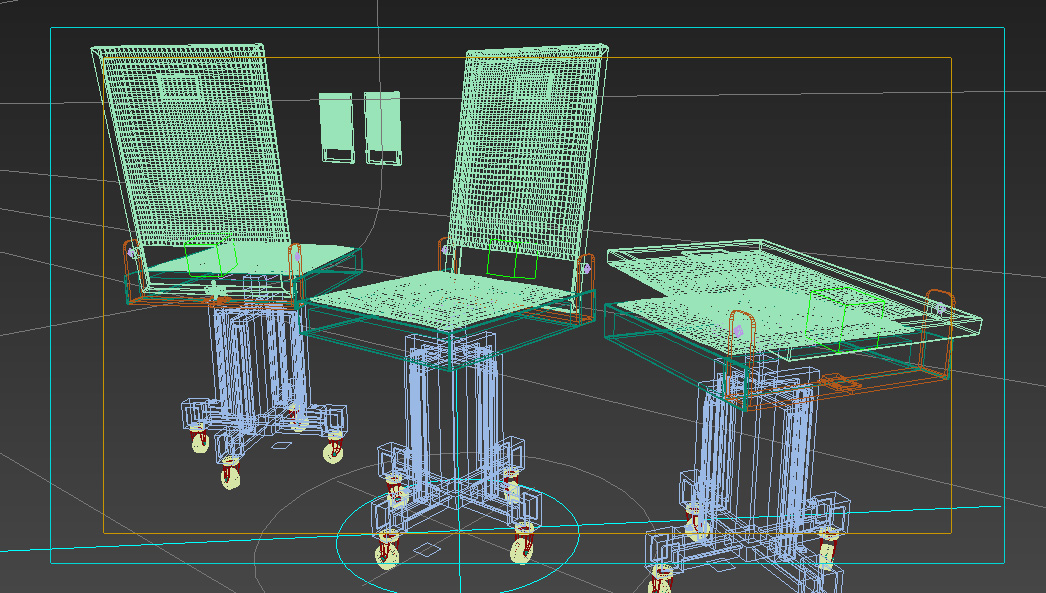Image resolution: width=1046 pixels, height=593 pixels.
Task: Select the center chair's seat cushion
Action: point(444,298)
